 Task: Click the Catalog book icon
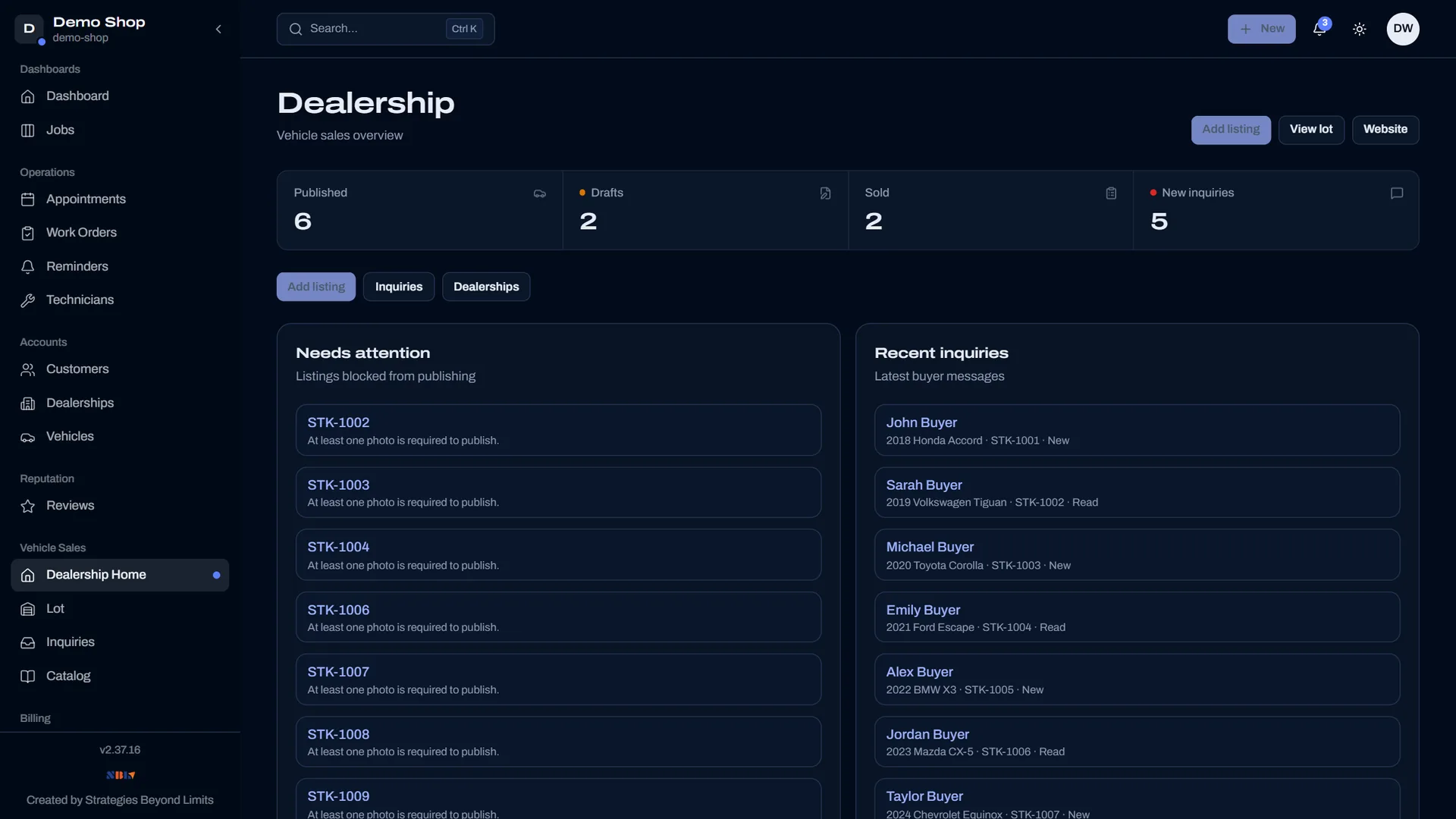28,676
